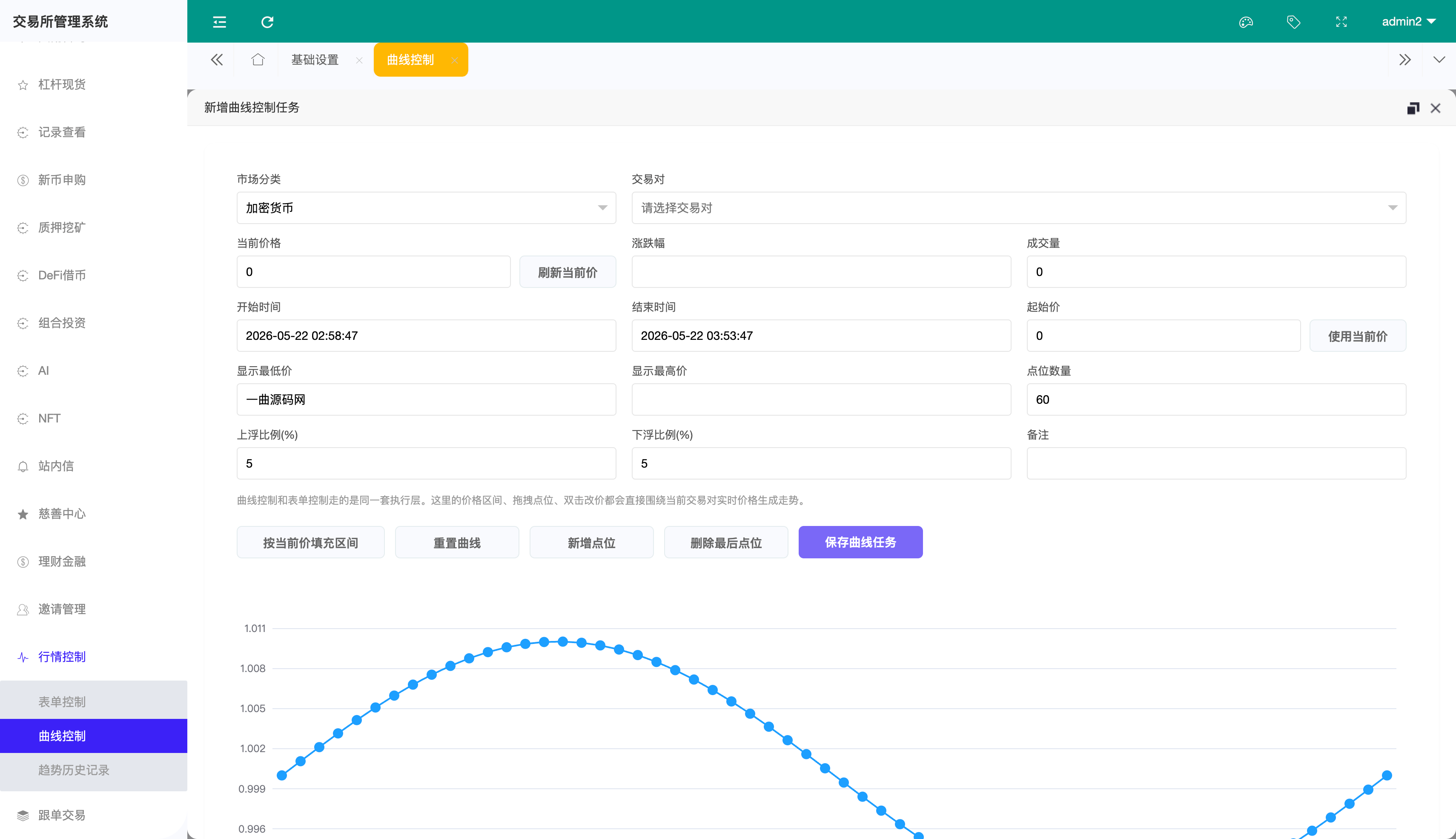The height and width of the screenshot is (839, 1456).
Task: Select 曲线控制 submenu item
Action: [93, 736]
